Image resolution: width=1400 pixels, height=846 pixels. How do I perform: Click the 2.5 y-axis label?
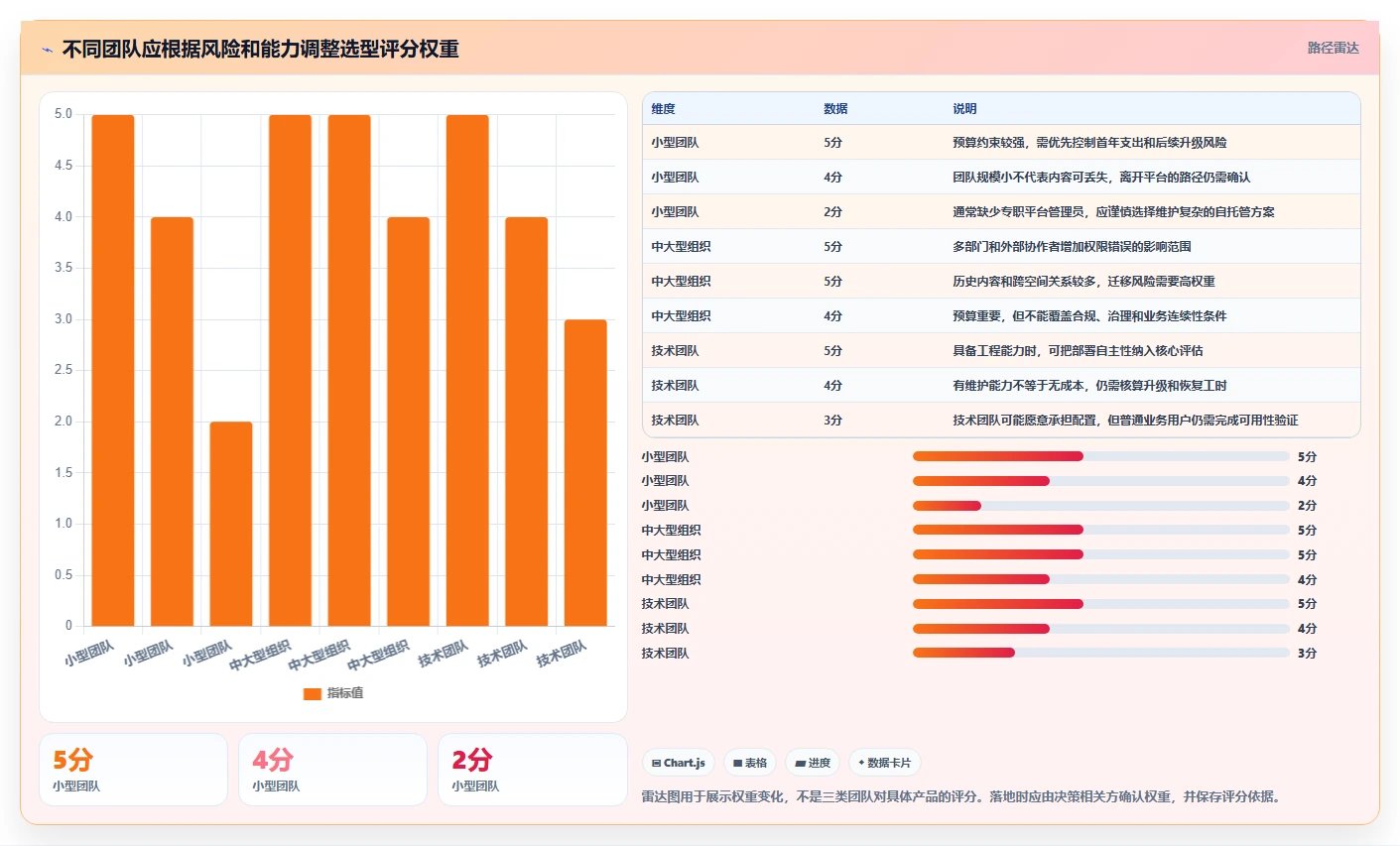[x=64, y=370]
